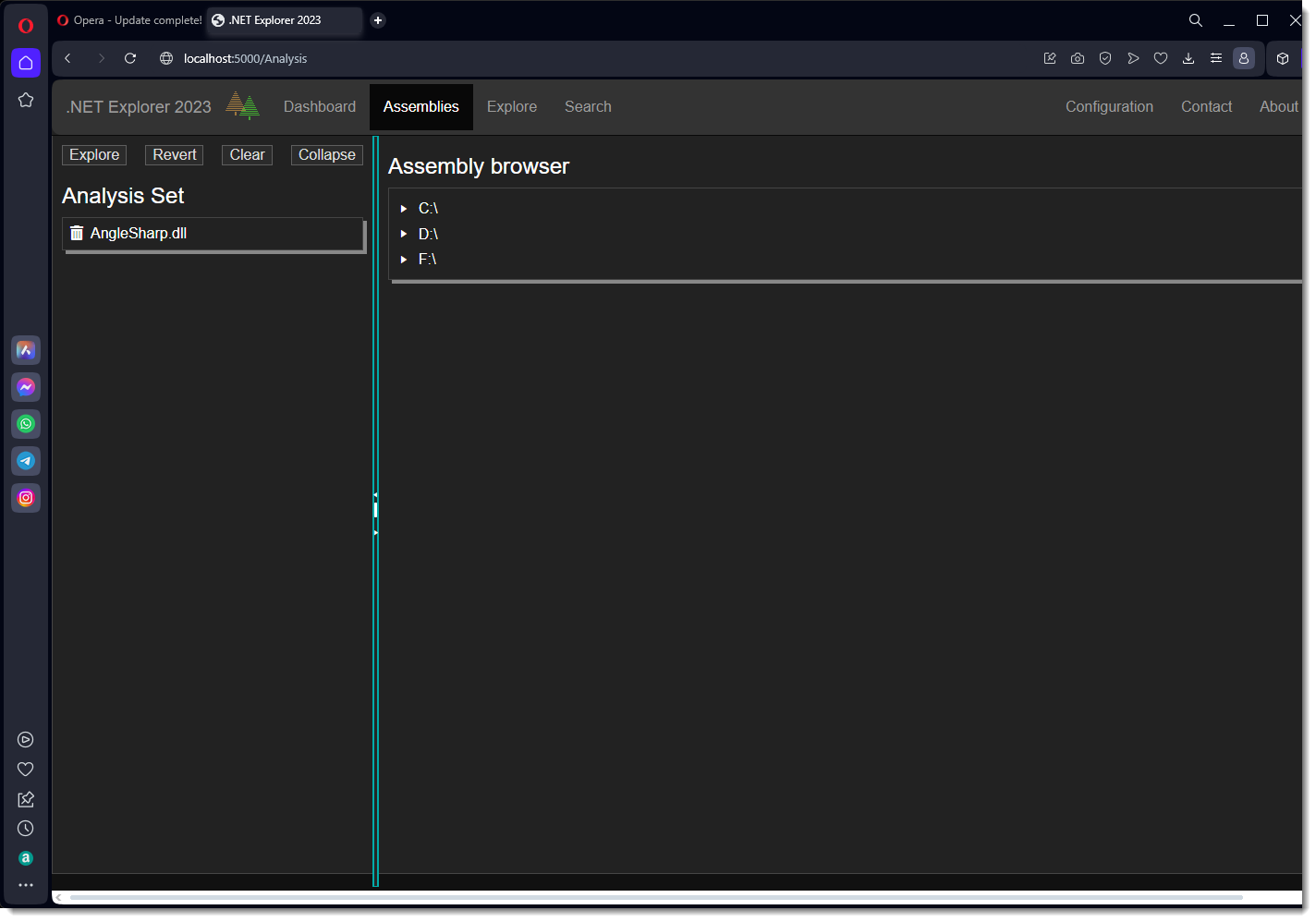The height and width of the screenshot is (922, 1316).
Task: Open the sidebar heart icon
Action: [26, 770]
